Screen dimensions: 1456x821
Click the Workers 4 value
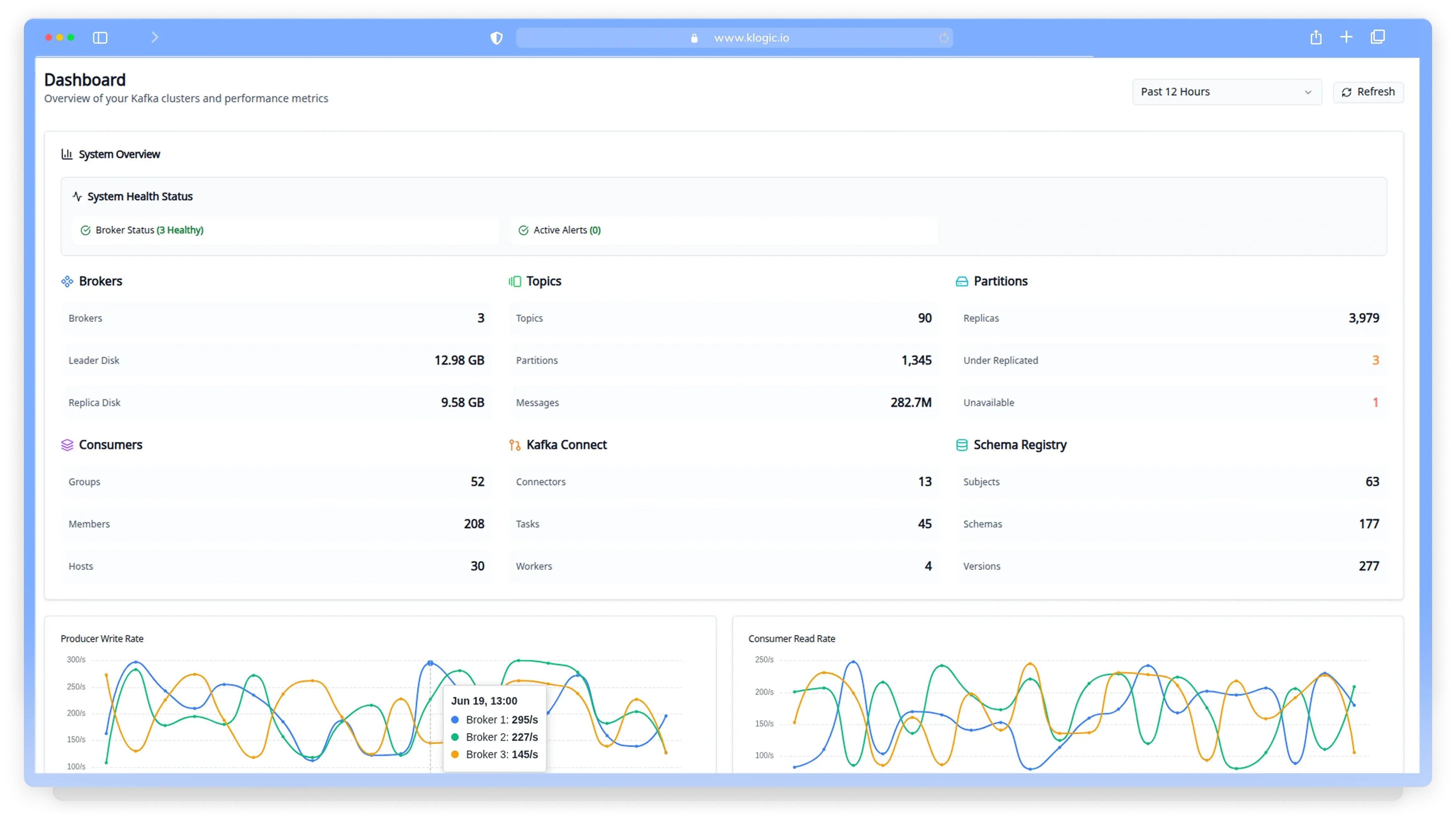coord(928,567)
